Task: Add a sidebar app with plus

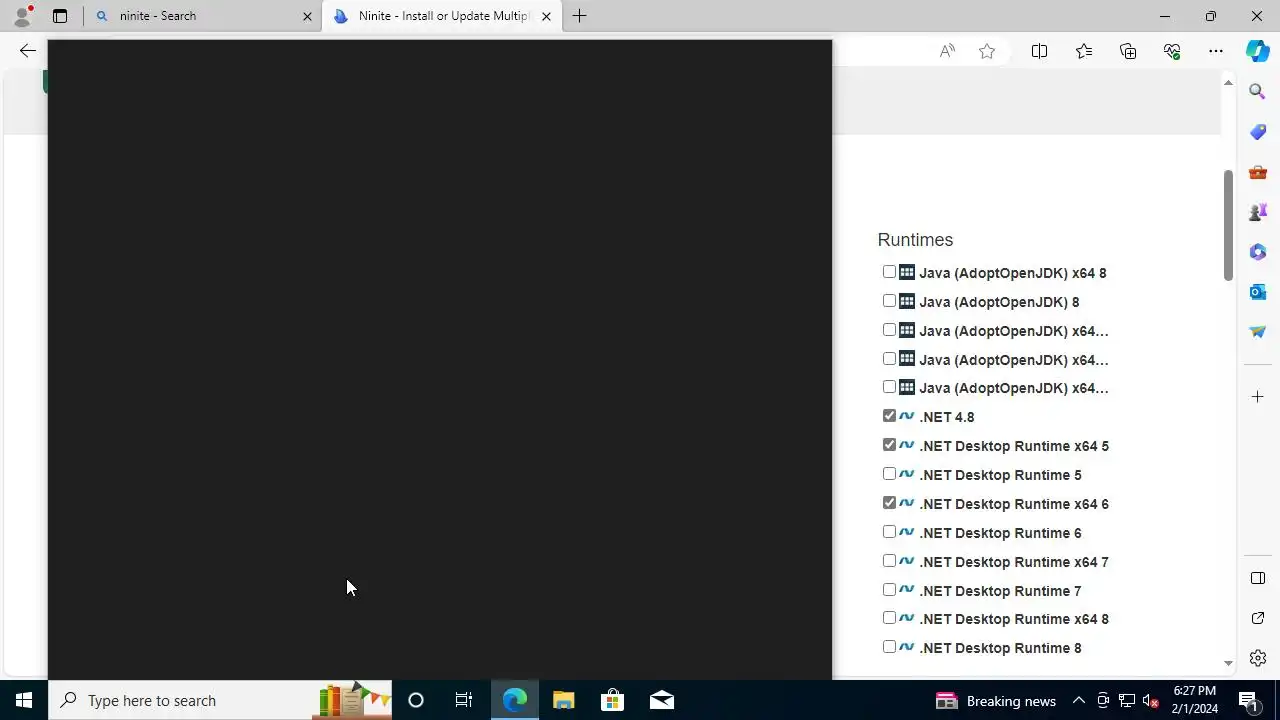Action: click(x=1258, y=397)
